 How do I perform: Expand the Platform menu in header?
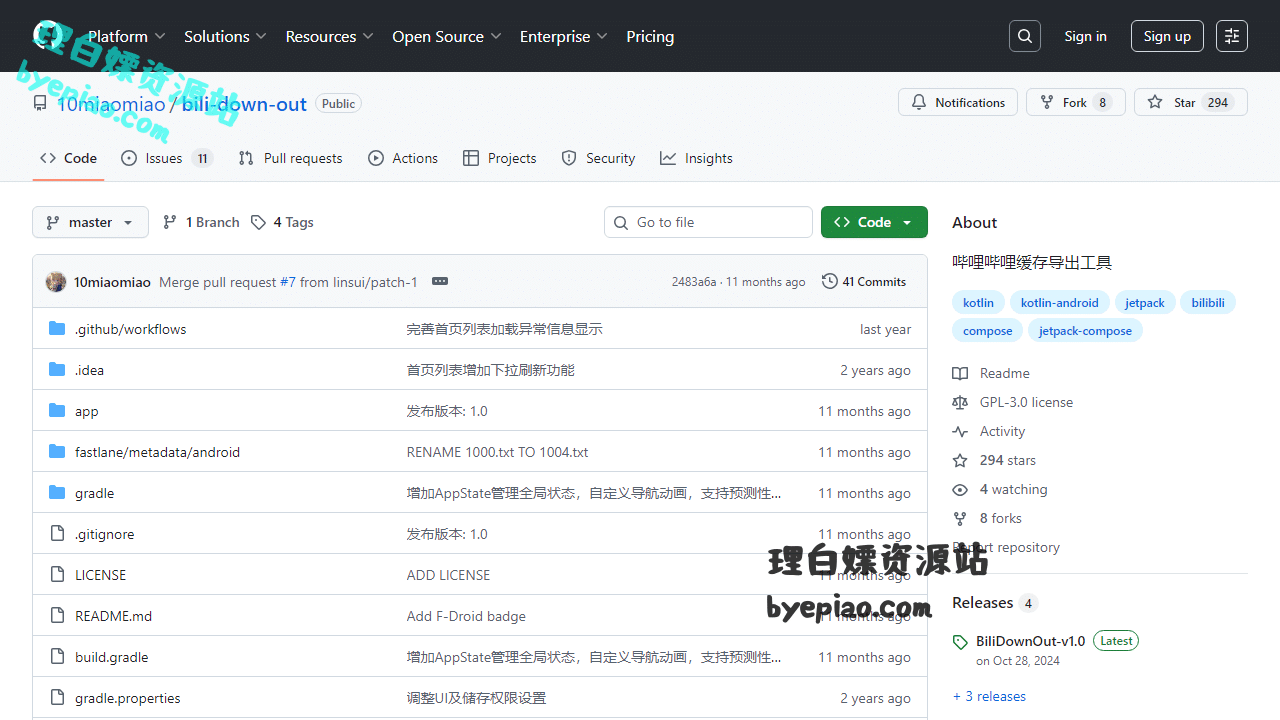[126, 36]
